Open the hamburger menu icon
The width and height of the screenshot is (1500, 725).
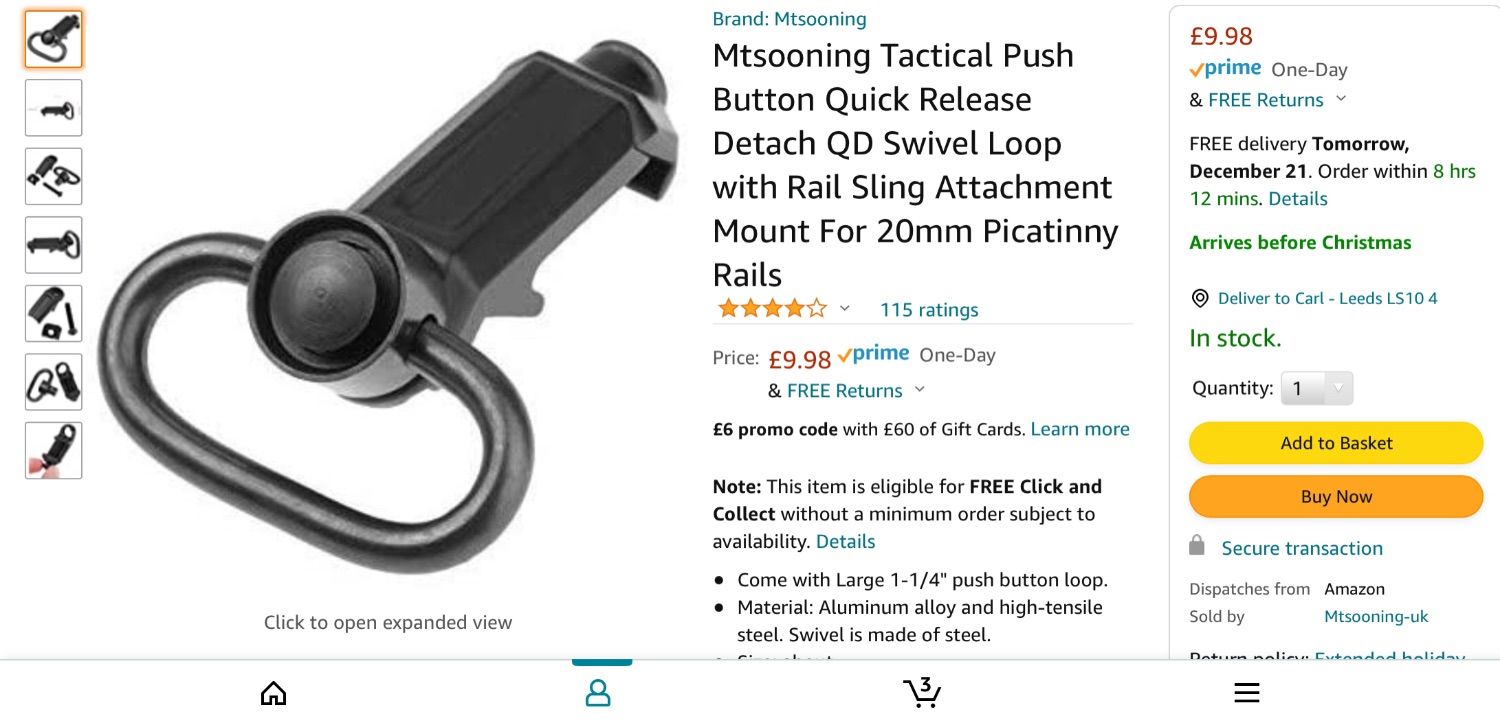(1246, 693)
